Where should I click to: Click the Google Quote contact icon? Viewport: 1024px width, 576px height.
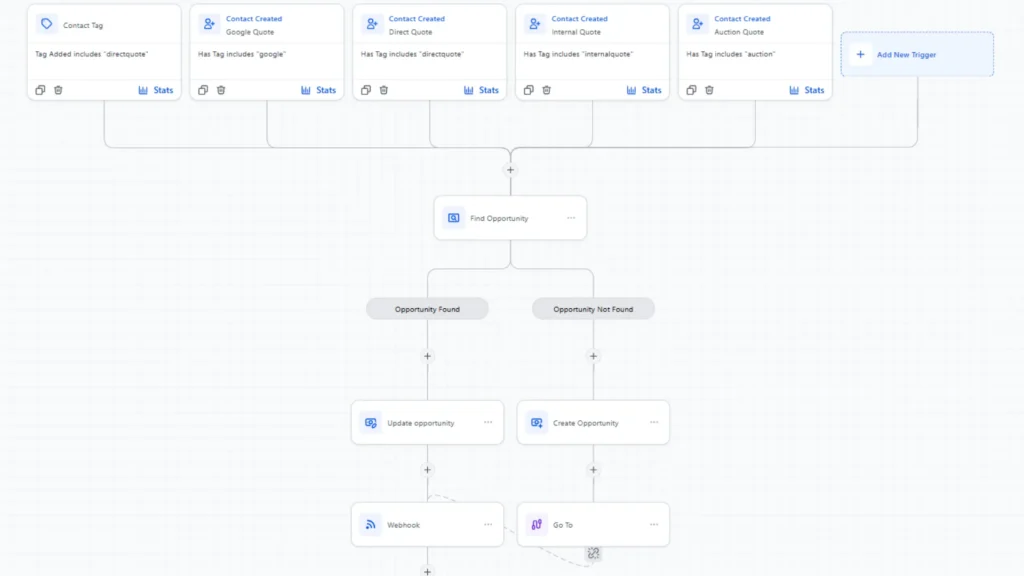[x=209, y=24]
